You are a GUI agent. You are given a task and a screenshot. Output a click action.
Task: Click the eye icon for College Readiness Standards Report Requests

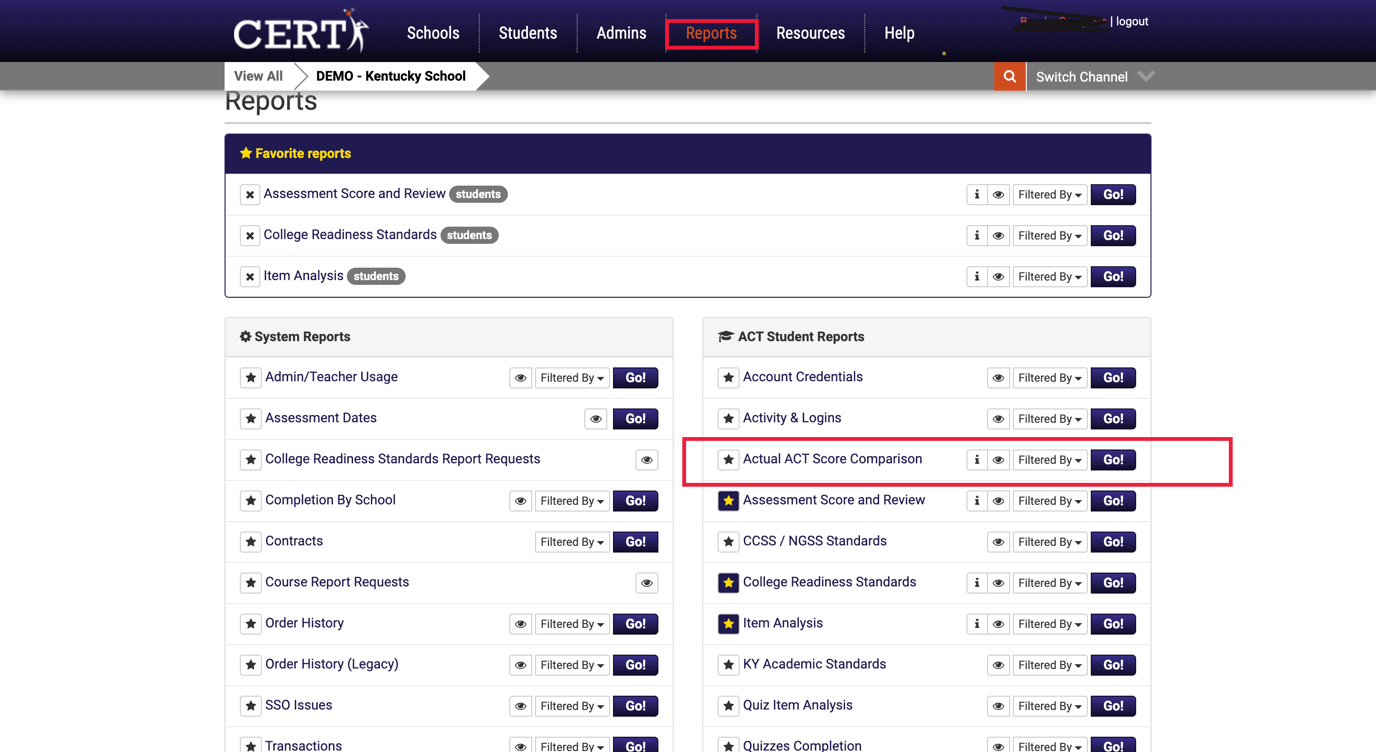[x=646, y=459]
